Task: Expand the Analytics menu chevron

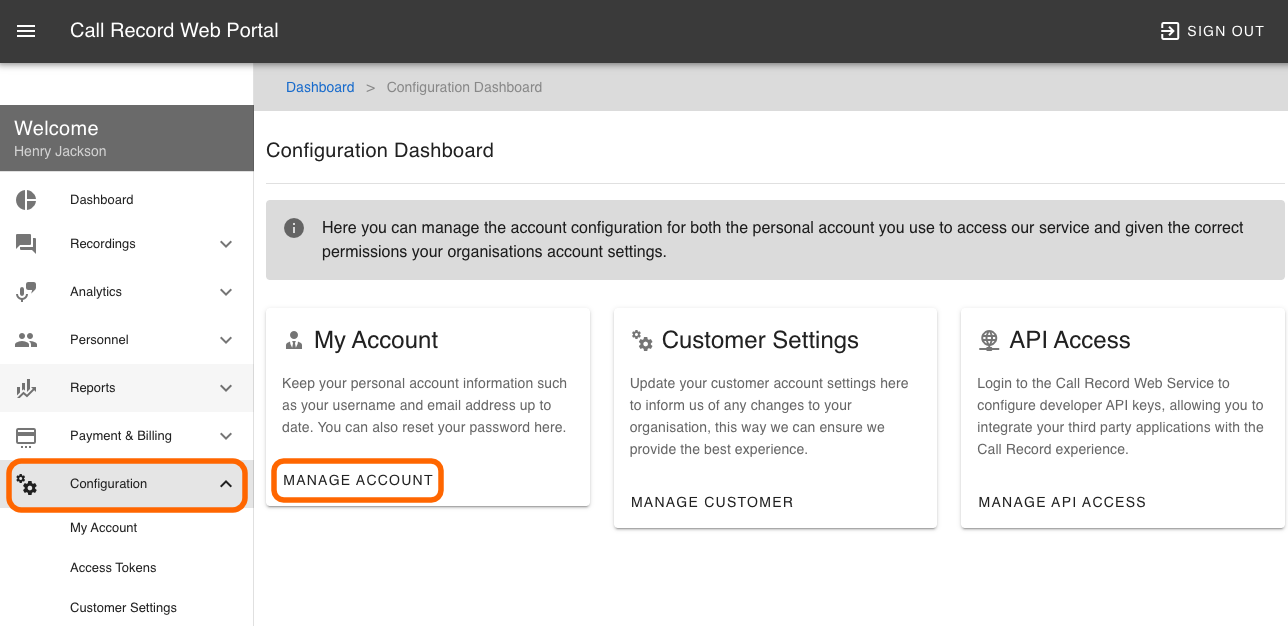Action: point(226,292)
